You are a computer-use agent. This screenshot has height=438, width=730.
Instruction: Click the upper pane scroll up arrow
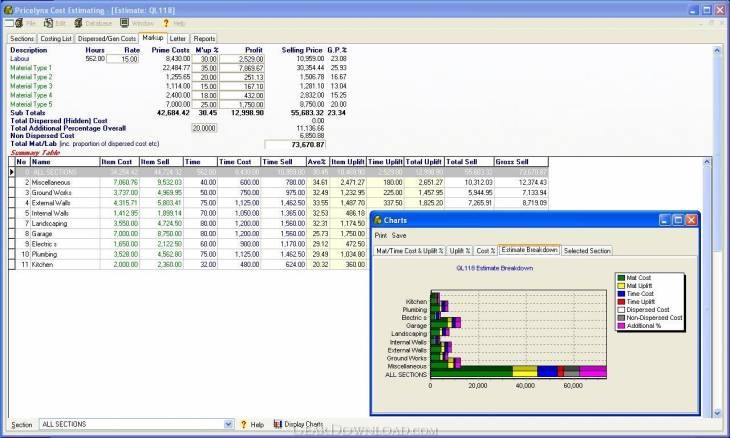coord(717,50)
